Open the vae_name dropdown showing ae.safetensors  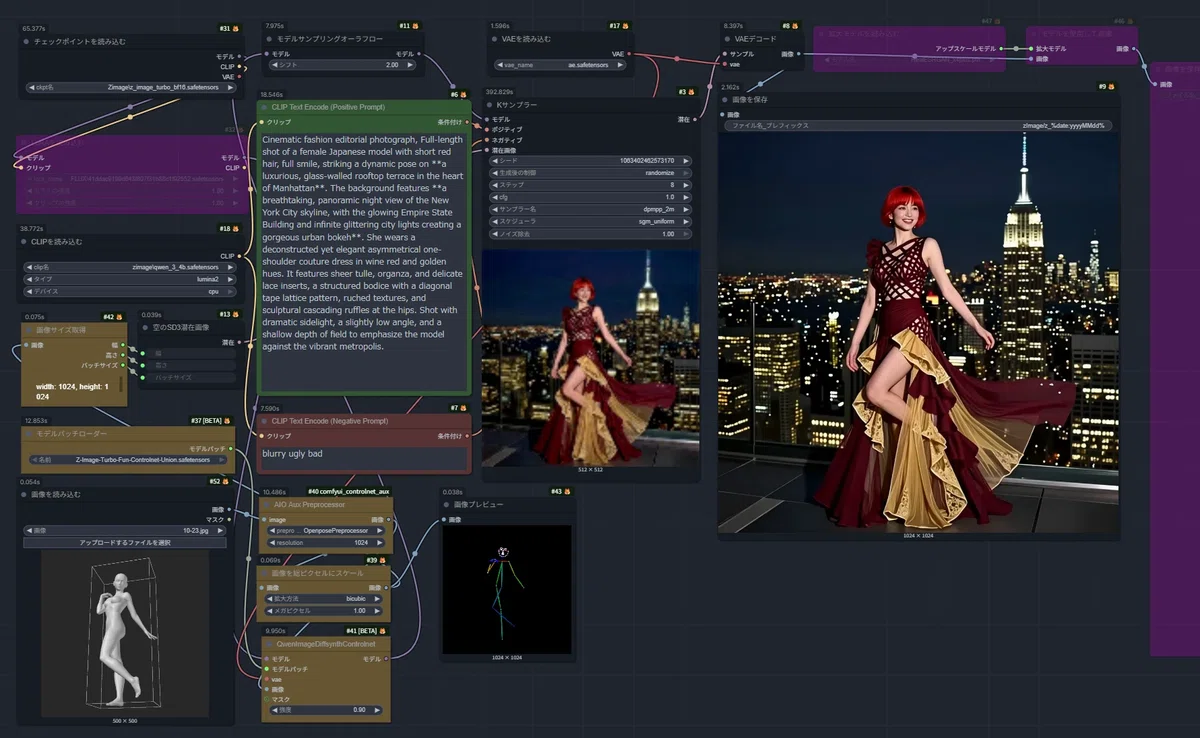click(559, 64)
